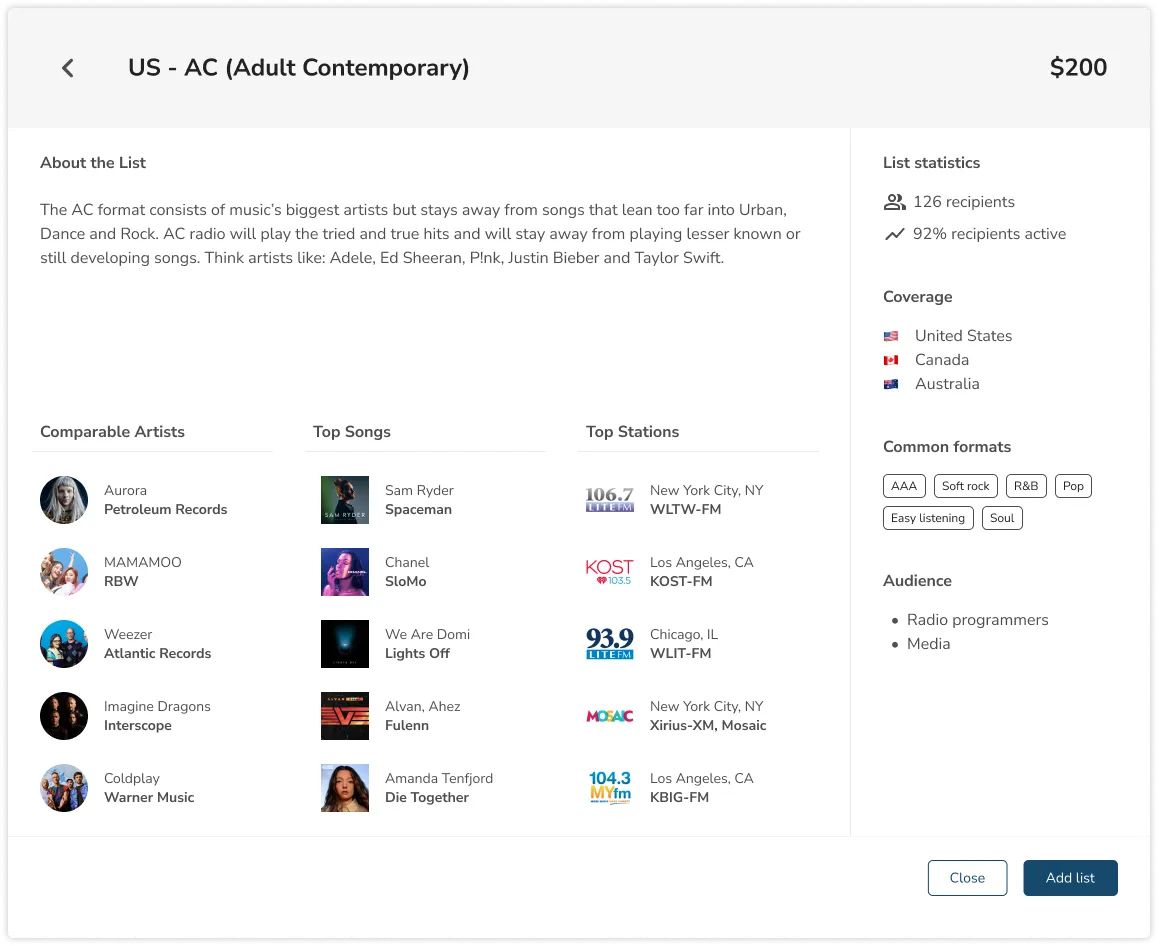Click the Mosaic station logo
Image resolution: width=1160 pixels, height=946 pixels.
point(609,715)
